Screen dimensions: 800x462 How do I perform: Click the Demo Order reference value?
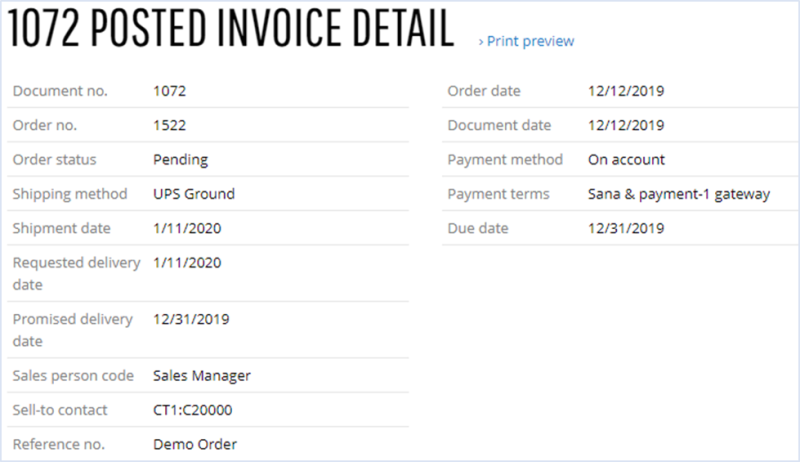[x=195, y=445]
